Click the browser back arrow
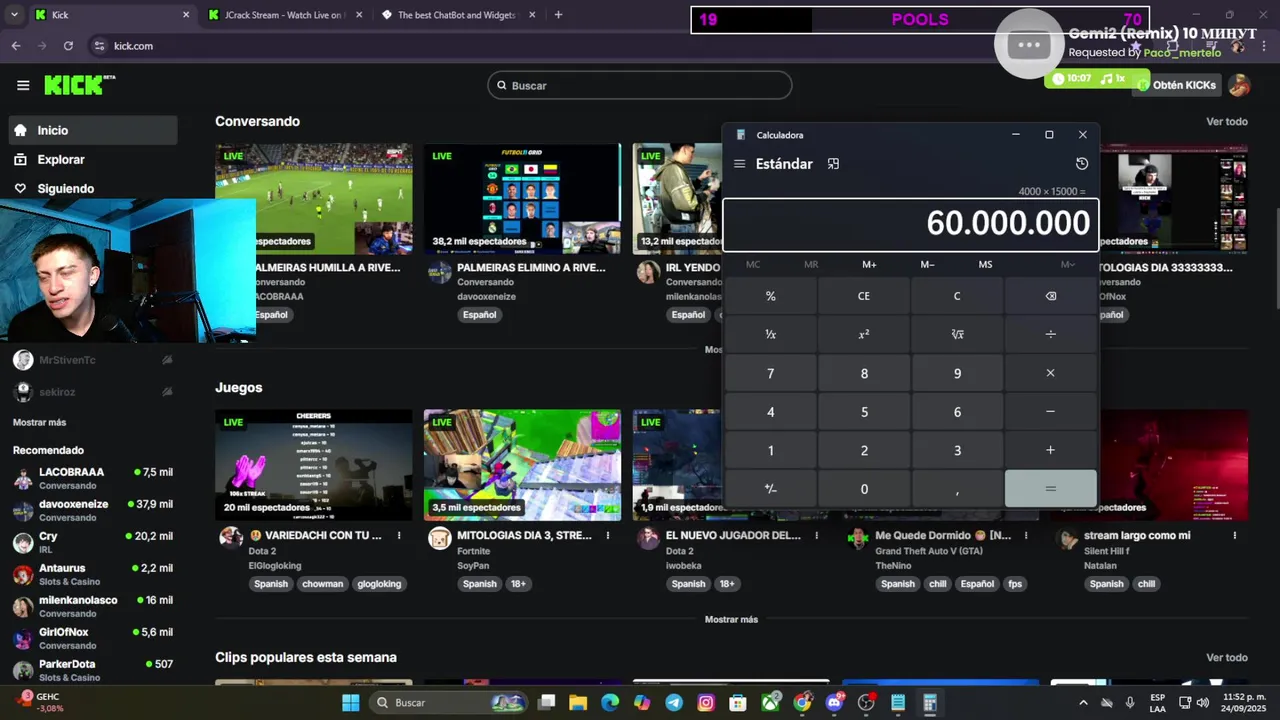The height and width of the screenshot is (720, 1280). click(x=16, y=46)
